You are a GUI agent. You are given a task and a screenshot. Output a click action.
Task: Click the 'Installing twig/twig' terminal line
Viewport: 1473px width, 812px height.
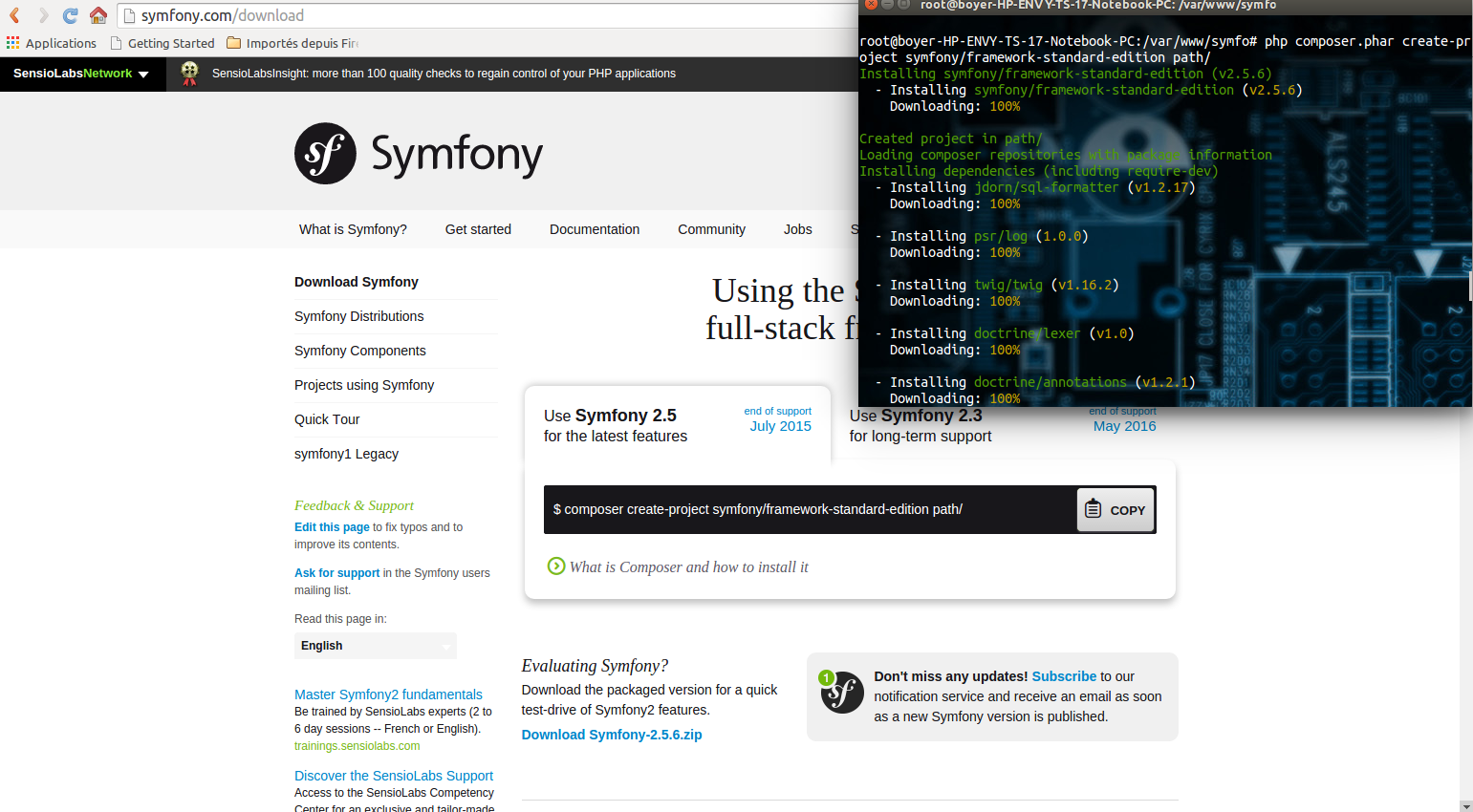pyautogui.click(x=995, y=285)
